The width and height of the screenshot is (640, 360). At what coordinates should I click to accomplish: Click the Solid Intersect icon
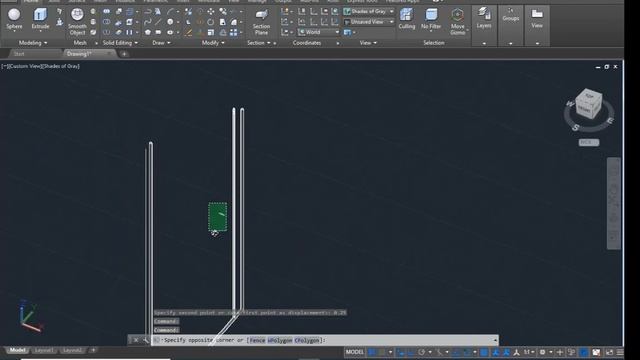tap(107, 32)
